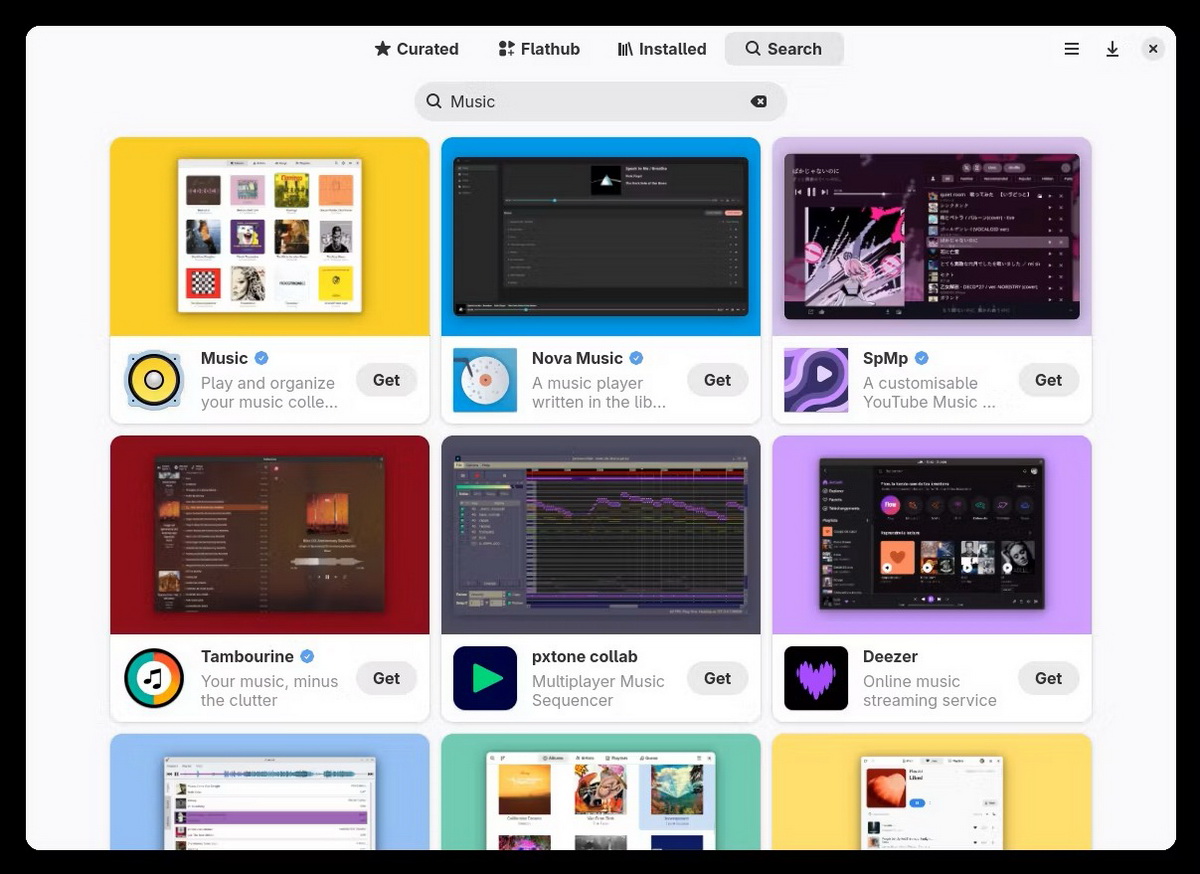Click the books icon on Installed tab
The width and height of the screenshot is (1200, 874).
pos(625,49)
